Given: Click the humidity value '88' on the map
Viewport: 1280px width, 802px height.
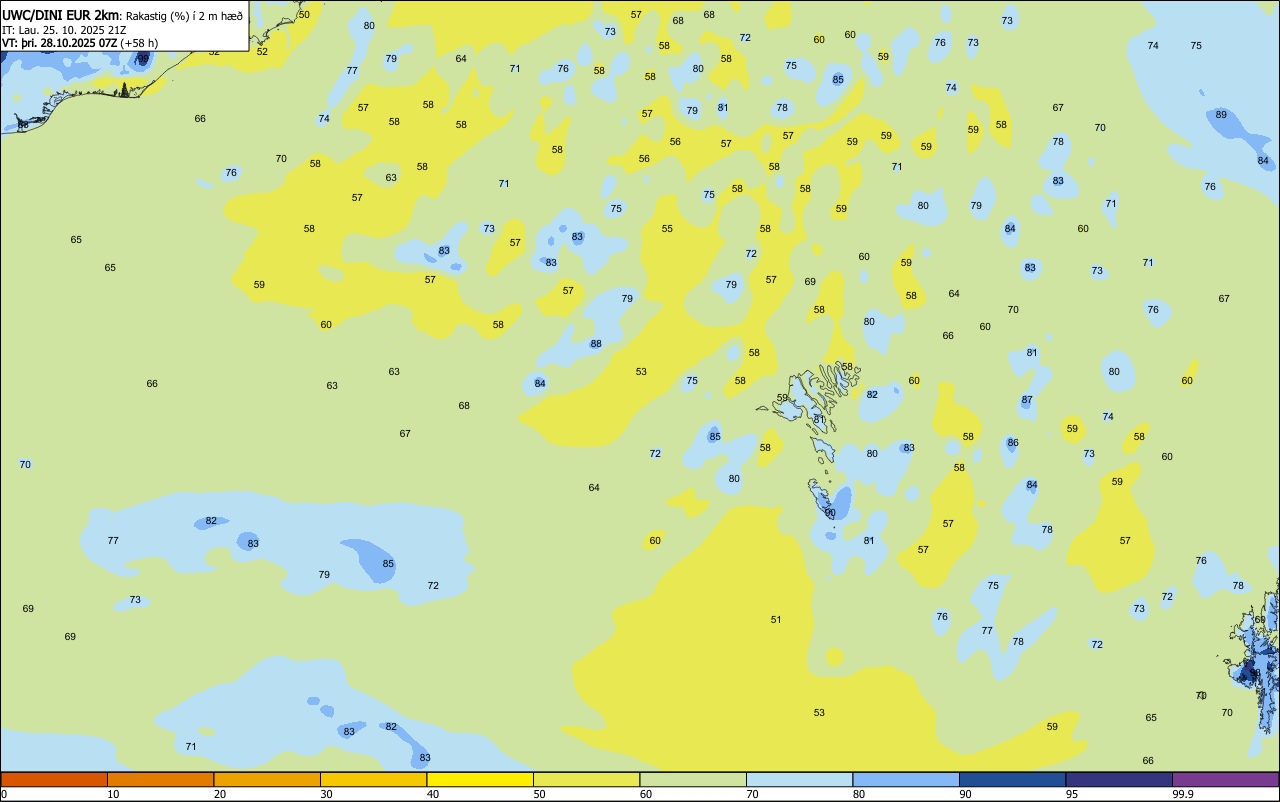Looking at the screenshot, I should pyautogui.click(x=596, y=344).
